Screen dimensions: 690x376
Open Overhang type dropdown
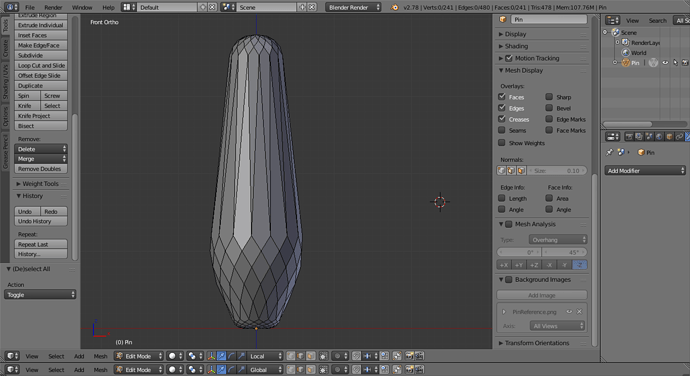tap(558, 240)
